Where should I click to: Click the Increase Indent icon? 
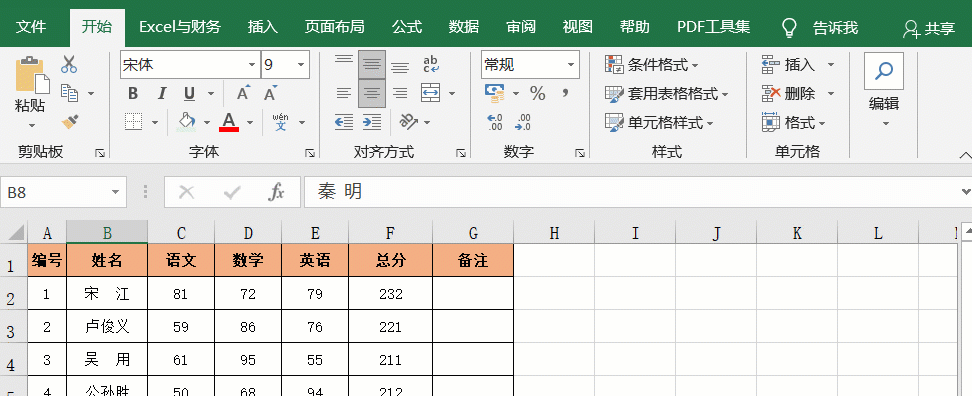[x=372, y=122]
